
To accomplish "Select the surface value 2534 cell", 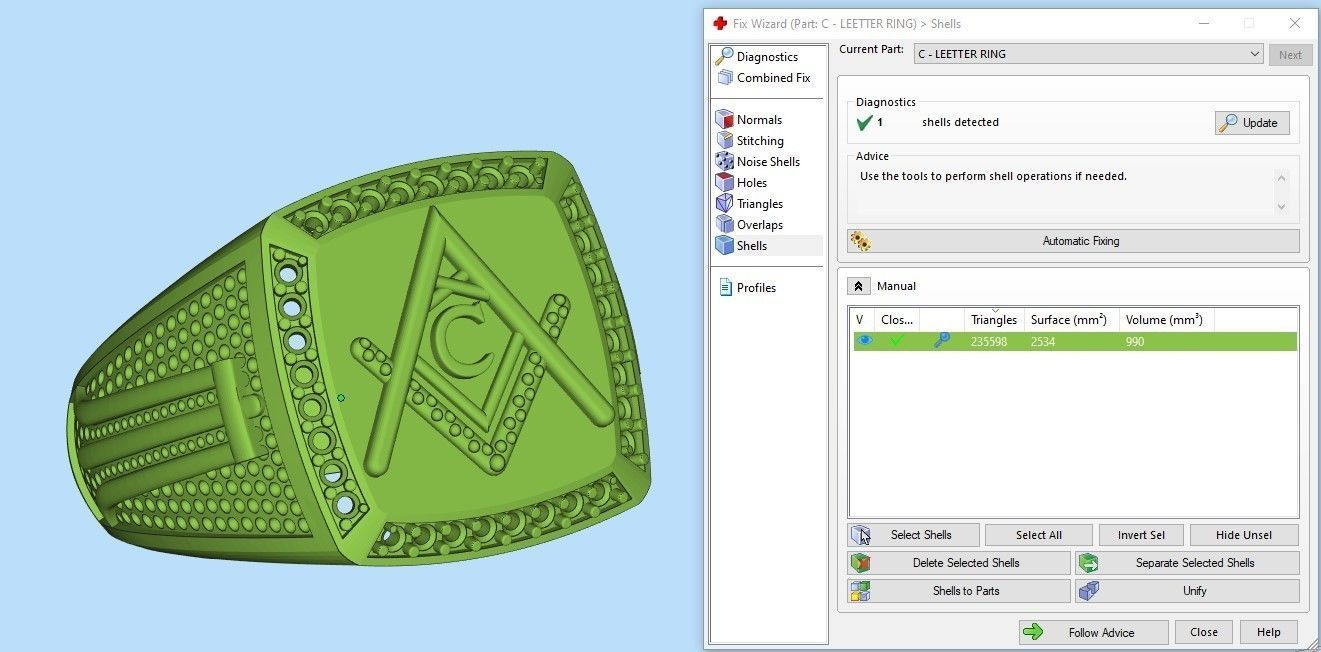I will (x=1043, y=342).
